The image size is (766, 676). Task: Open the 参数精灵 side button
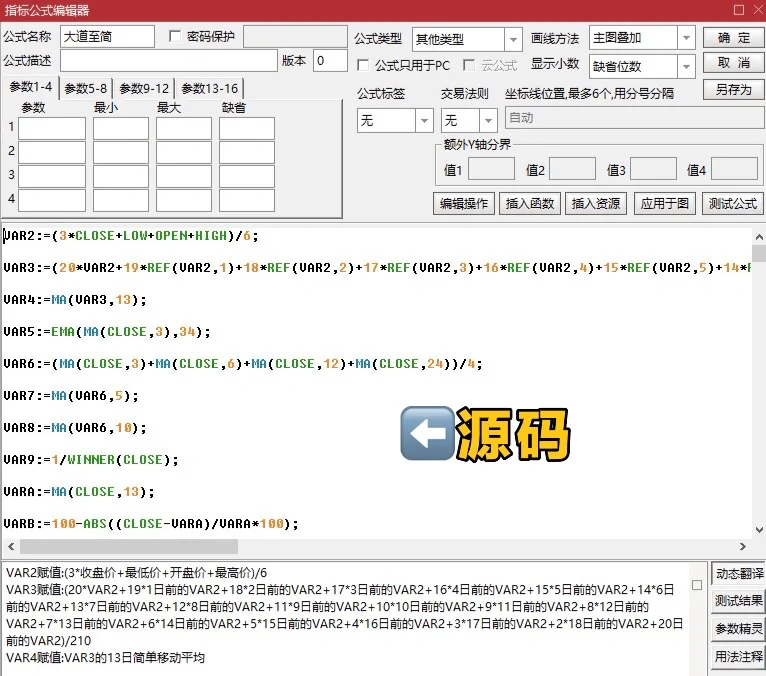coord(739,629)
